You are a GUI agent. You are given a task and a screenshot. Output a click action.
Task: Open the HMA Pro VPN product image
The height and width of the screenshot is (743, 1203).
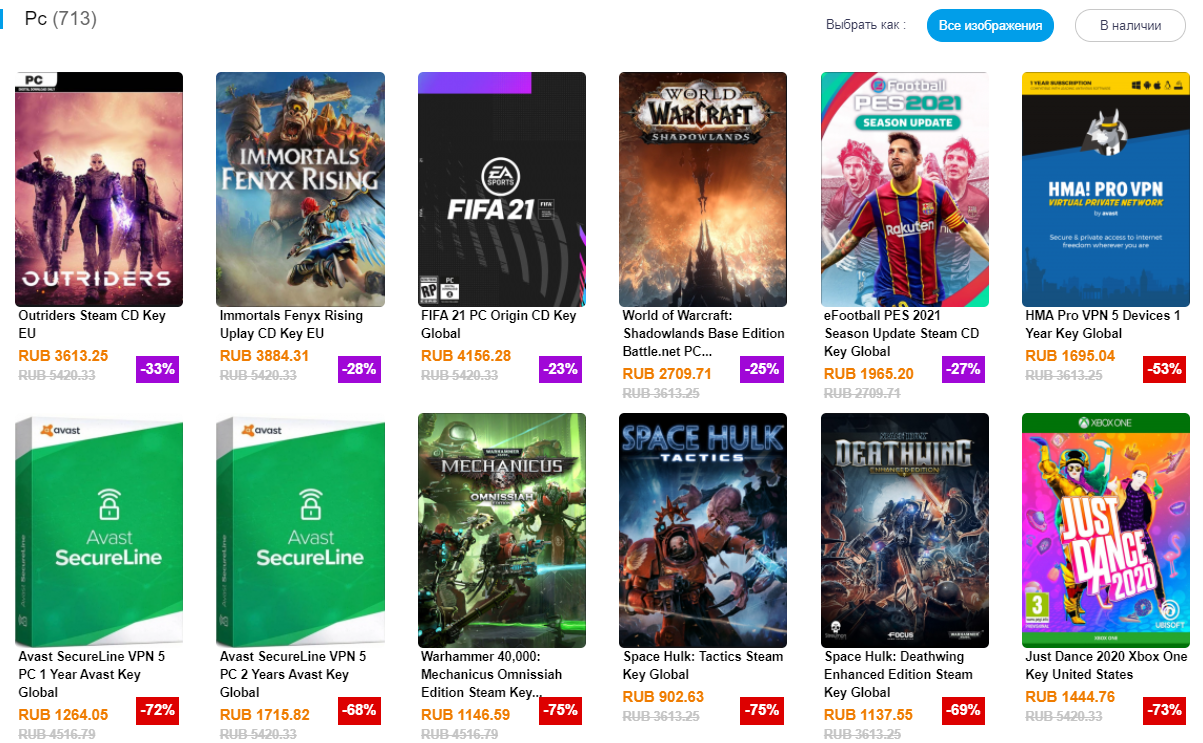pos(1105,189)
